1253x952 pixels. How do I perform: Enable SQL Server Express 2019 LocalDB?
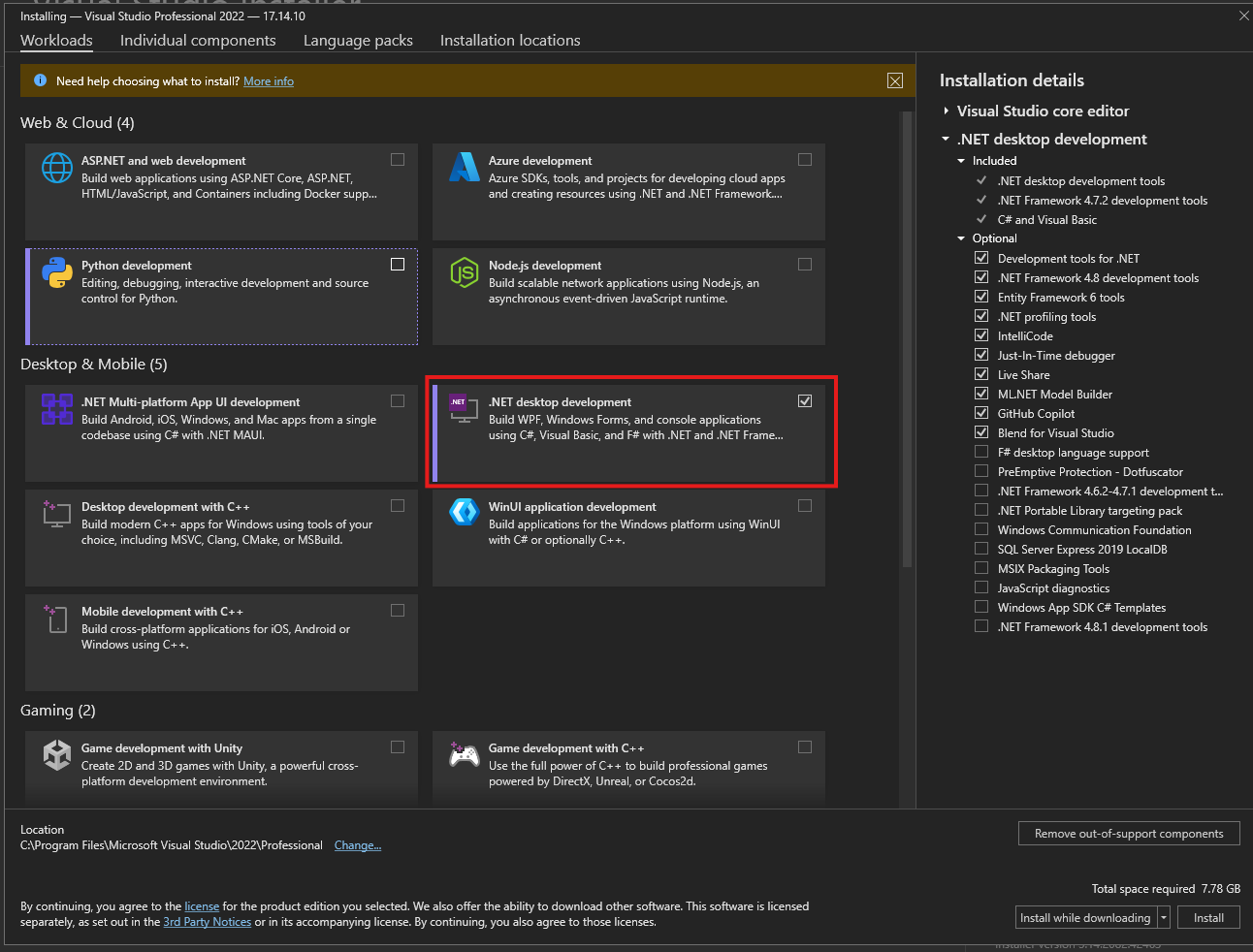[x=981, y=549]
